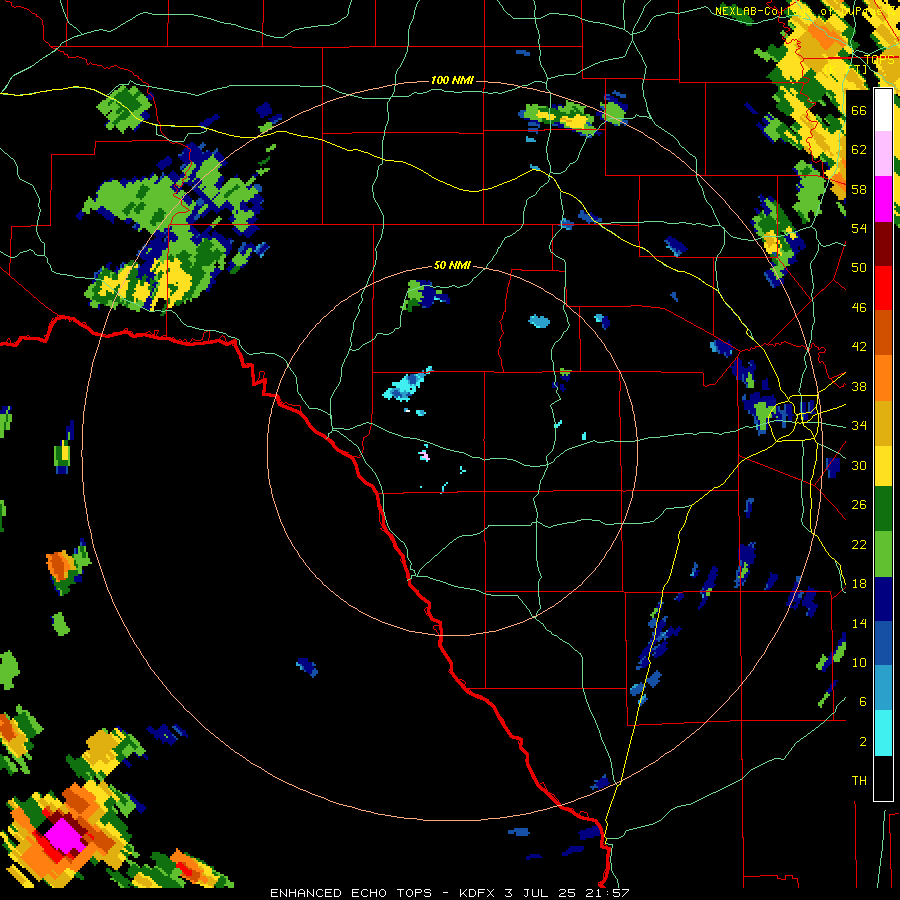This screenshot has height=900, width=900.
Task: Pick the dark red legend swatch
Action: (x=883, y=243)
